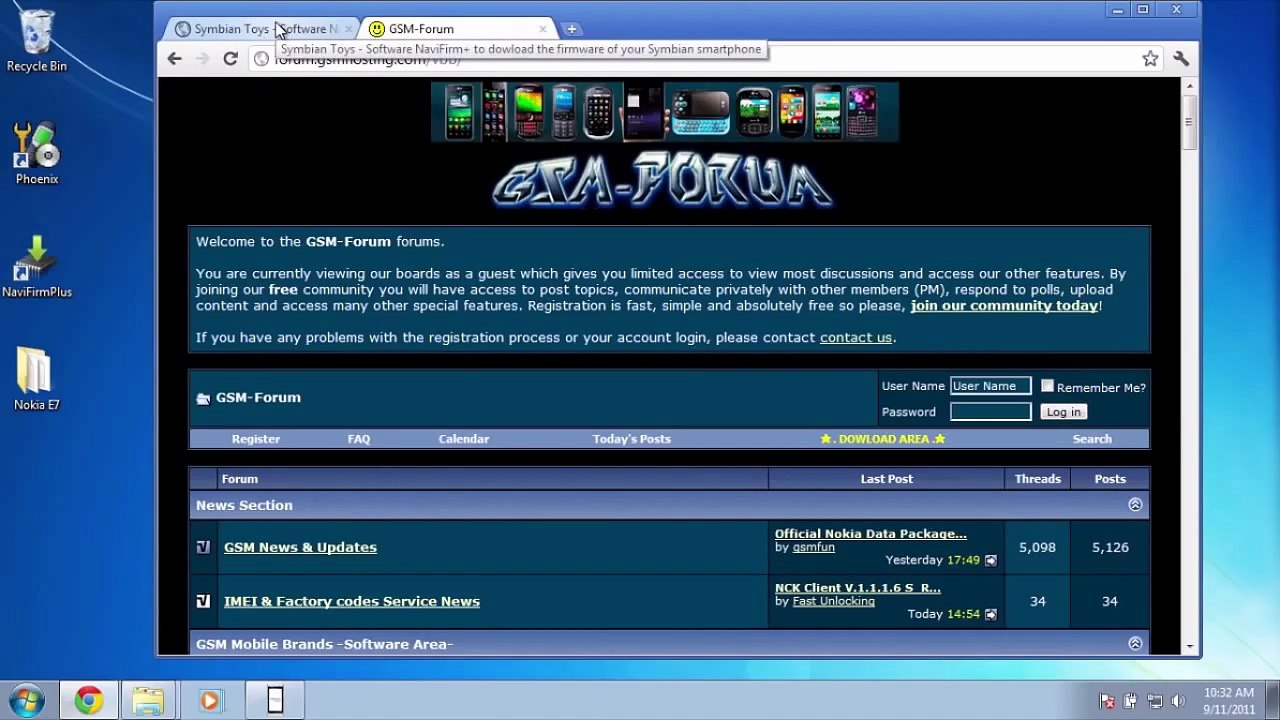This screenshot has width=1280, height=720.
Task: Close the GSM-Forum tab
Action: click(x=543, y=29)
